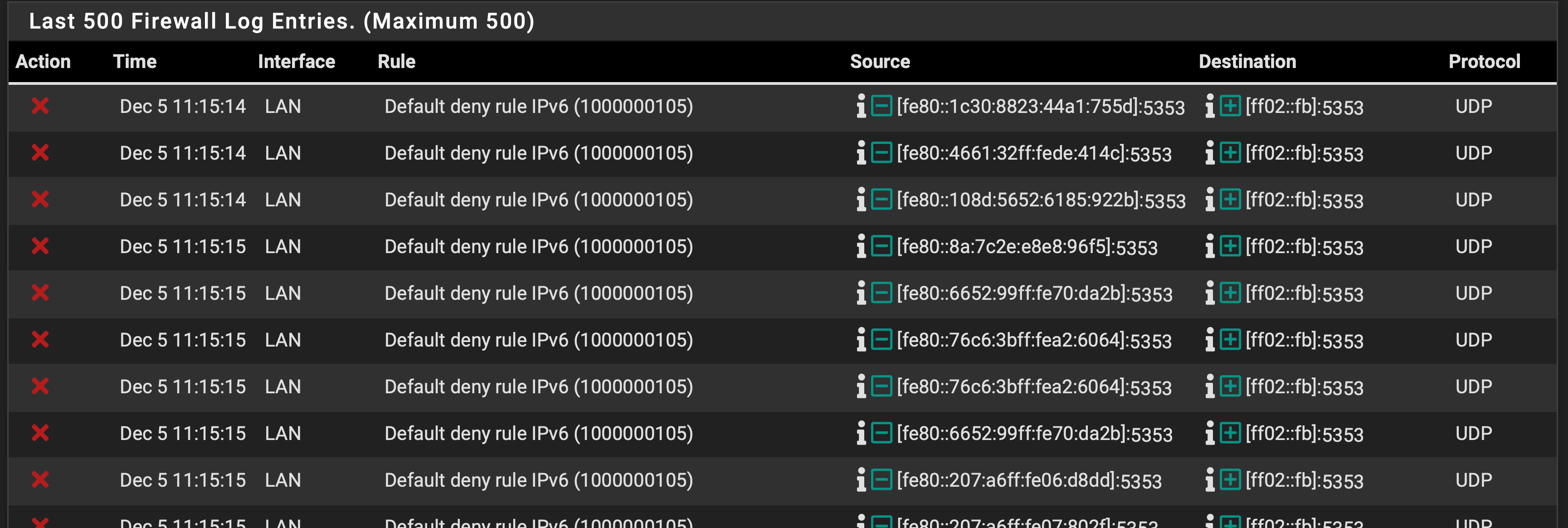Screen dimensions: 1568x528
Task: Click destination [ff02::fb]:5353 in fe80::1c30:8823:44a1:755d row
Action: click(x=1305, y=107)
